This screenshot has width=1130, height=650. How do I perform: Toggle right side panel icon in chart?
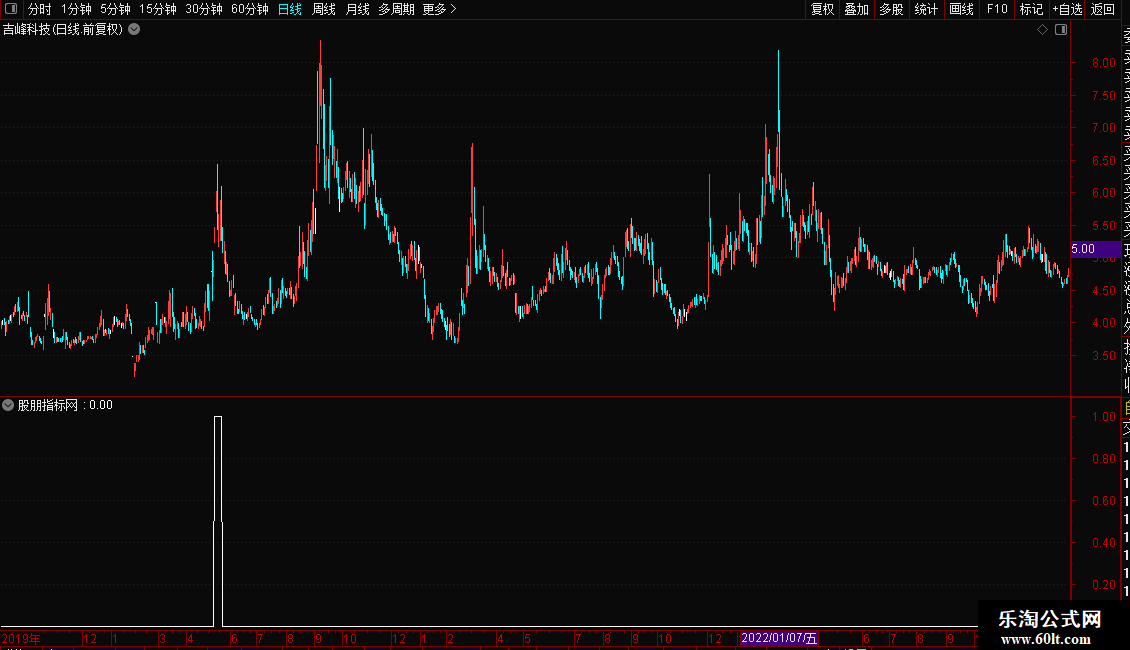[1061, 30]
